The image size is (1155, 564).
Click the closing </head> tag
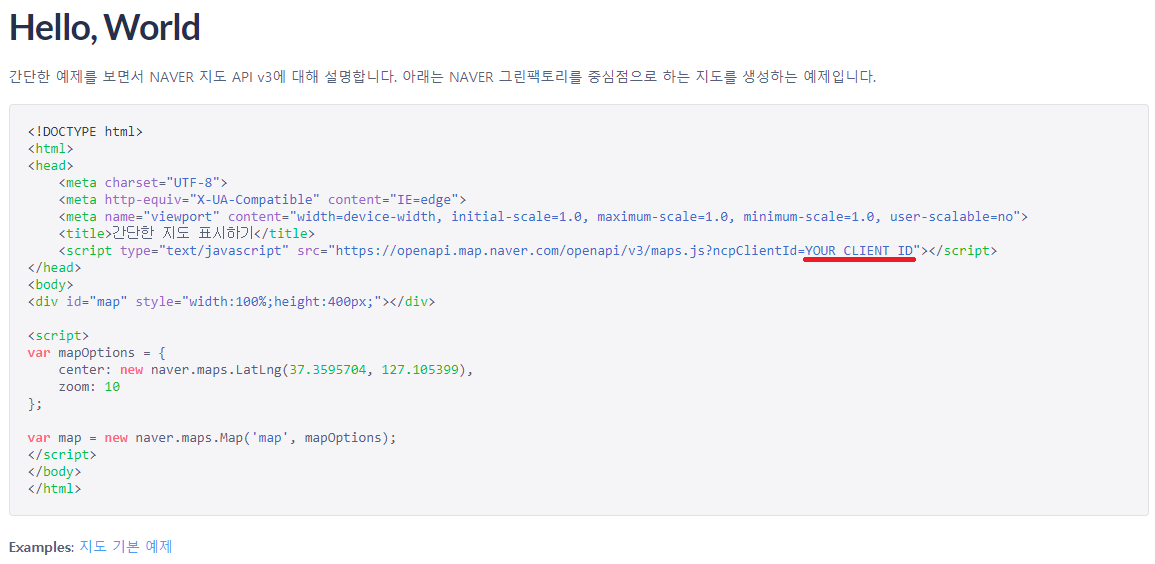(x=55, y=268)
